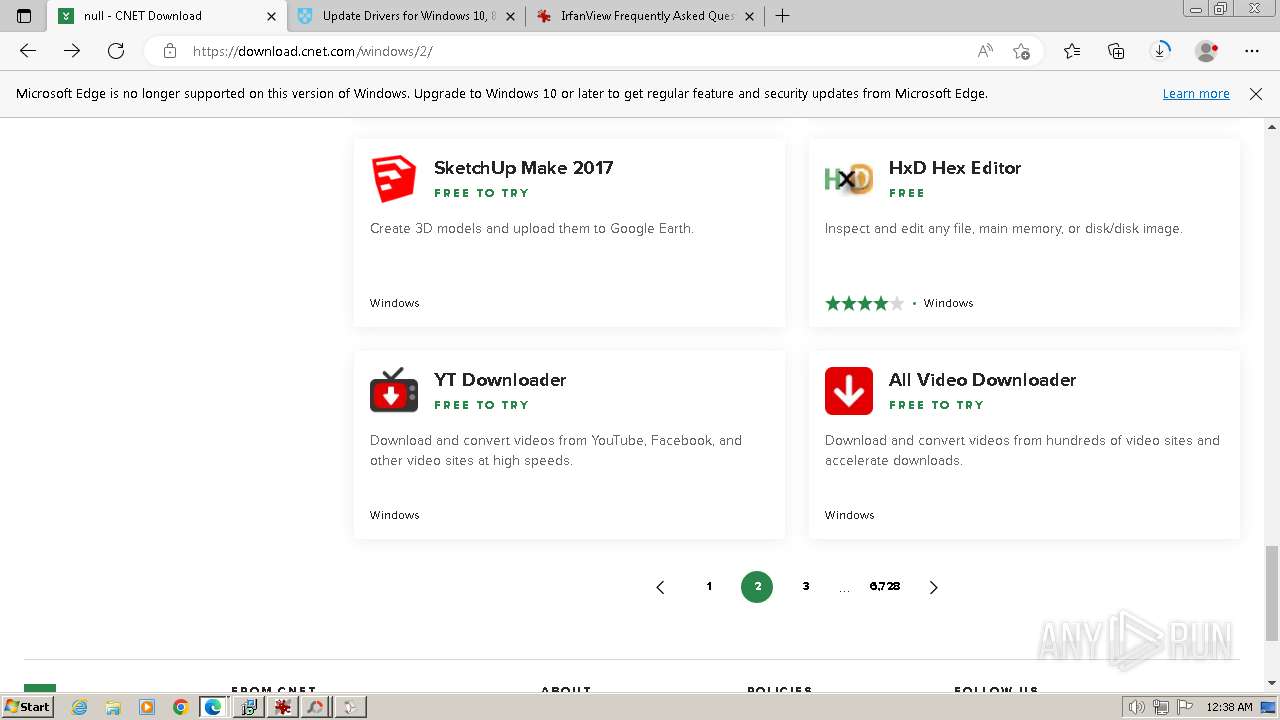Select Microsoft Edge taskbar button
Image resolution: width=1280 pixels, height=720 pixels.
pyautogui.click(x=213, y=707)
